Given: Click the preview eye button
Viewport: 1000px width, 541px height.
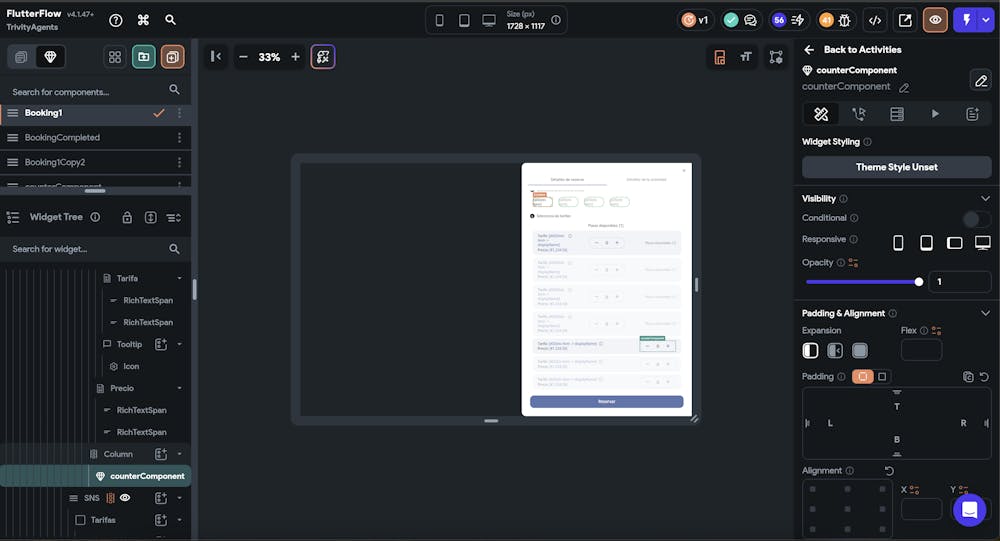Looking at the screenshot, I should pos(936,20).
